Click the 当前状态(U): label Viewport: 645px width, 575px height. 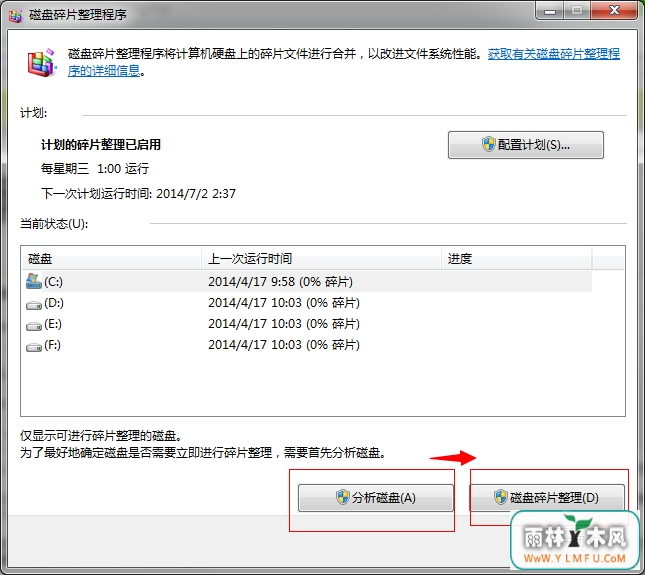coord(54,224)
